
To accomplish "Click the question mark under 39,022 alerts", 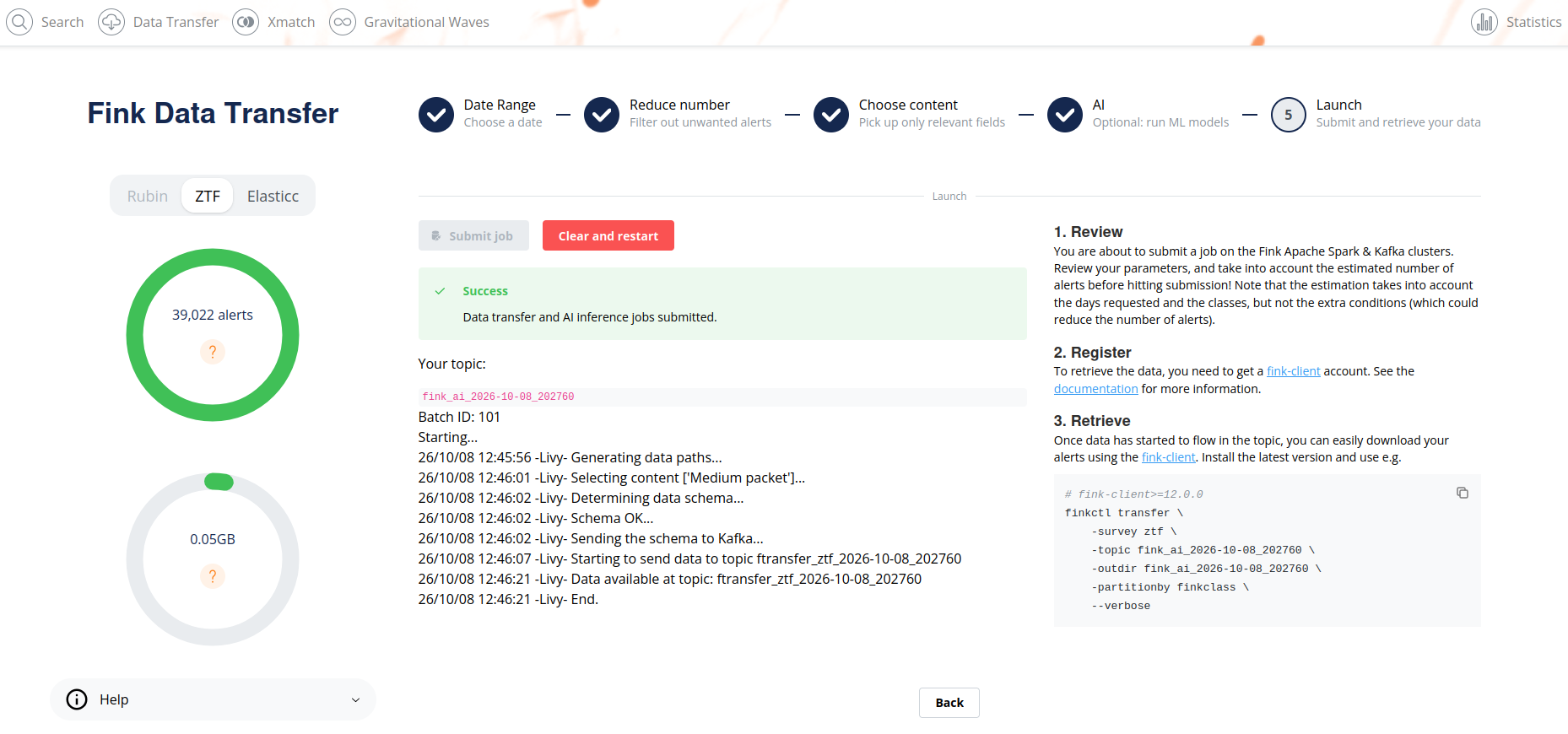I will 213,352.
